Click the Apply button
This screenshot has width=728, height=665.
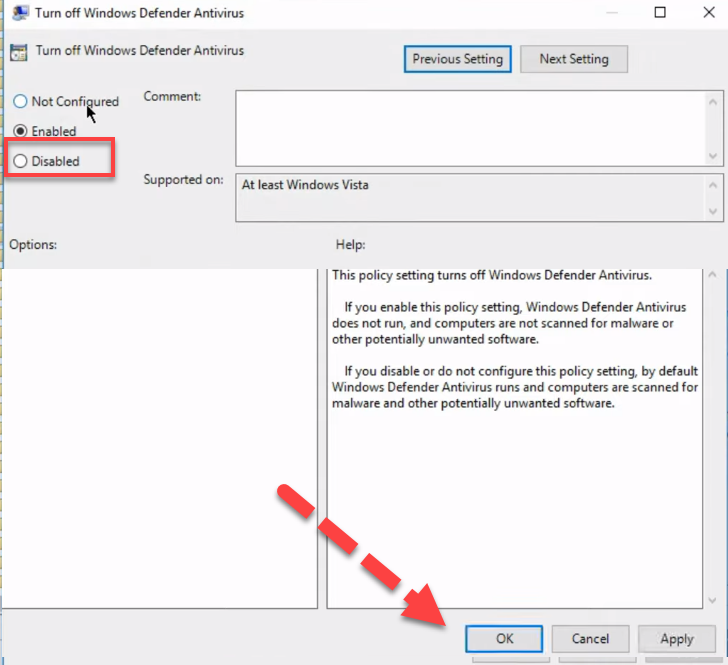pos(677,639)
